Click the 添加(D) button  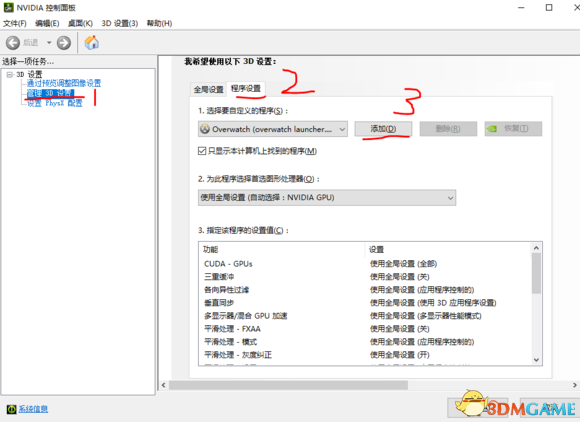(383, 129)
